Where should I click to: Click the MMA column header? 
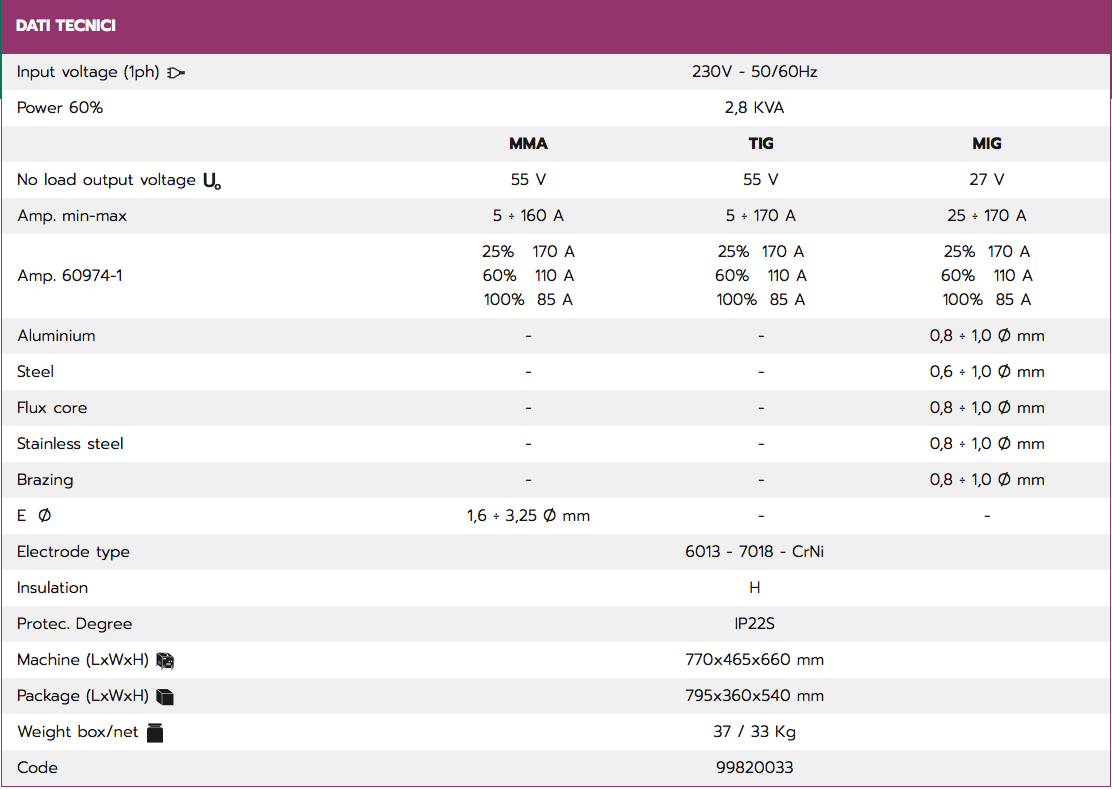point(528,143)
